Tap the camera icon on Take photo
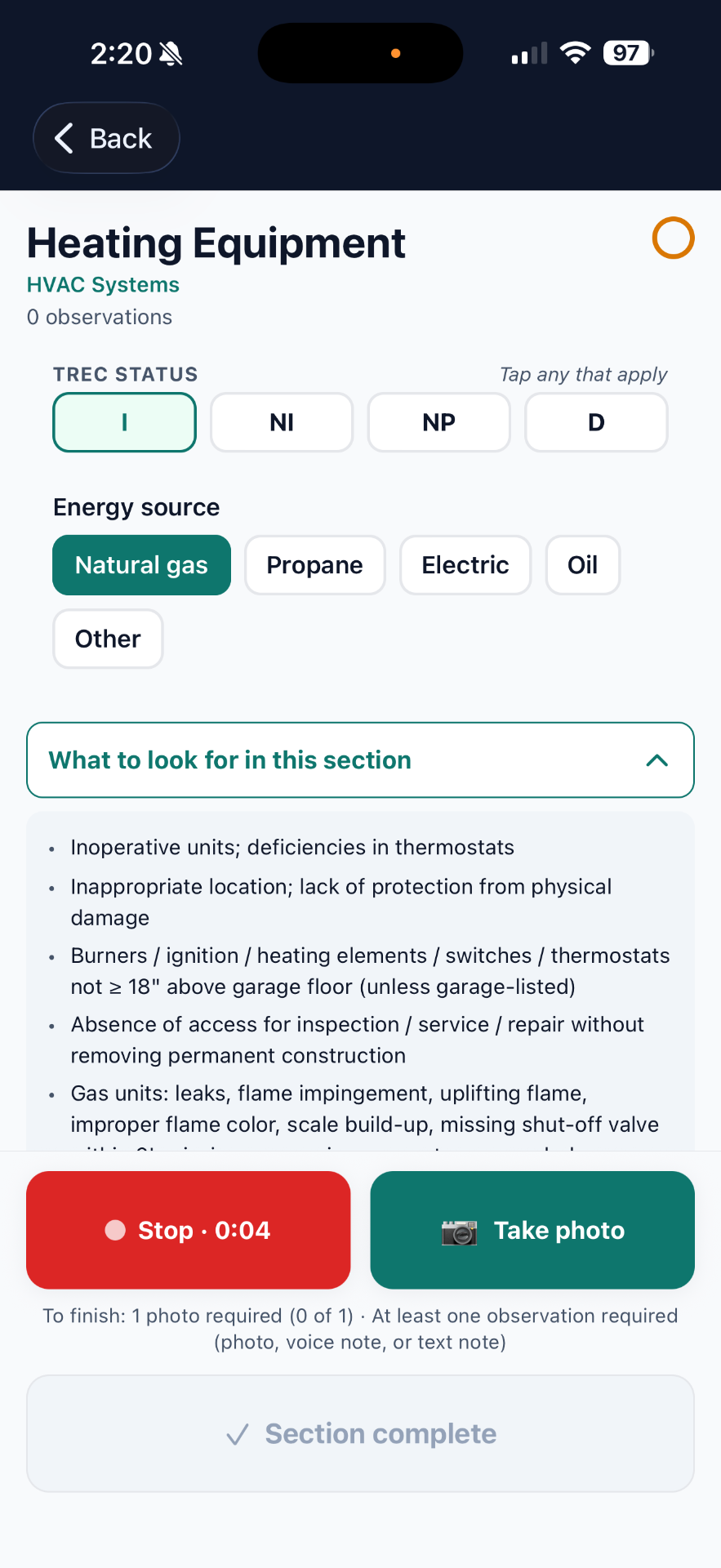 [x=459, y=1231]
